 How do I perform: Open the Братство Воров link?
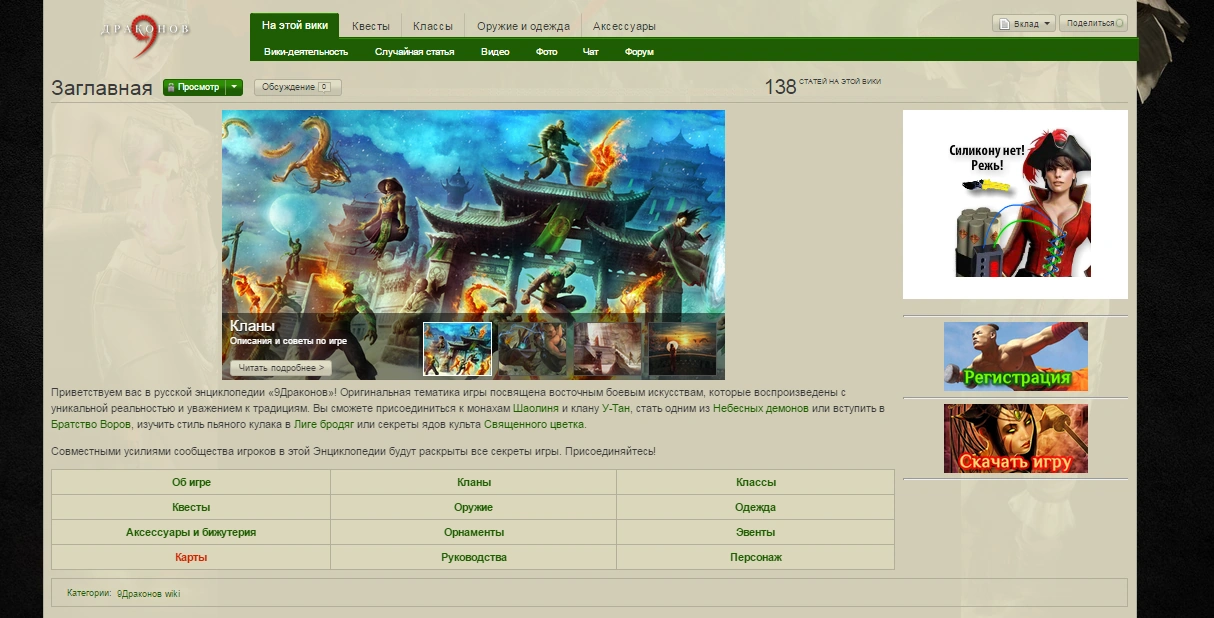click(x=91, y=424)
